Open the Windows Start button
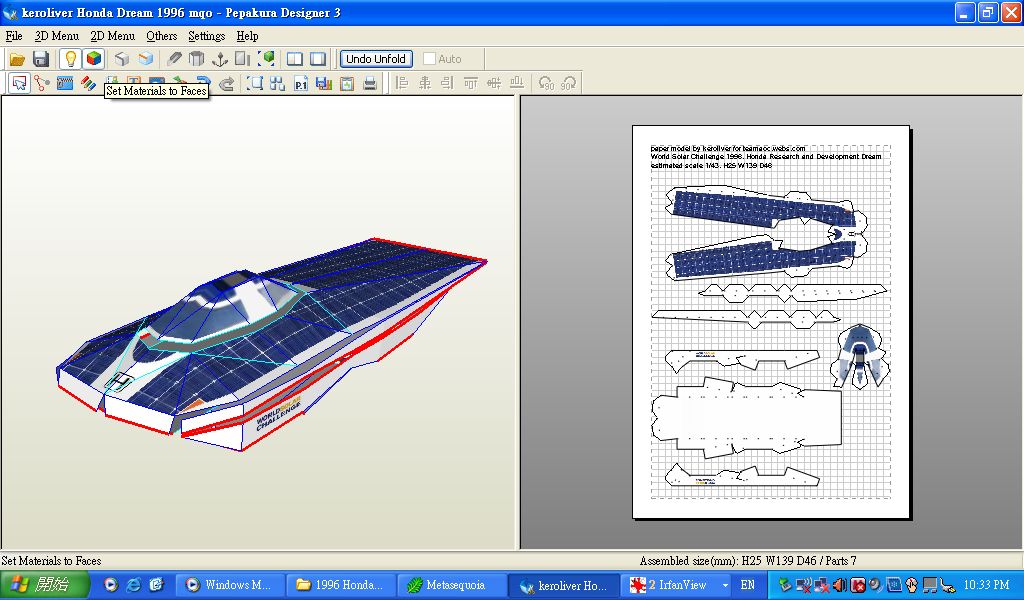 (x=44, y=584)
